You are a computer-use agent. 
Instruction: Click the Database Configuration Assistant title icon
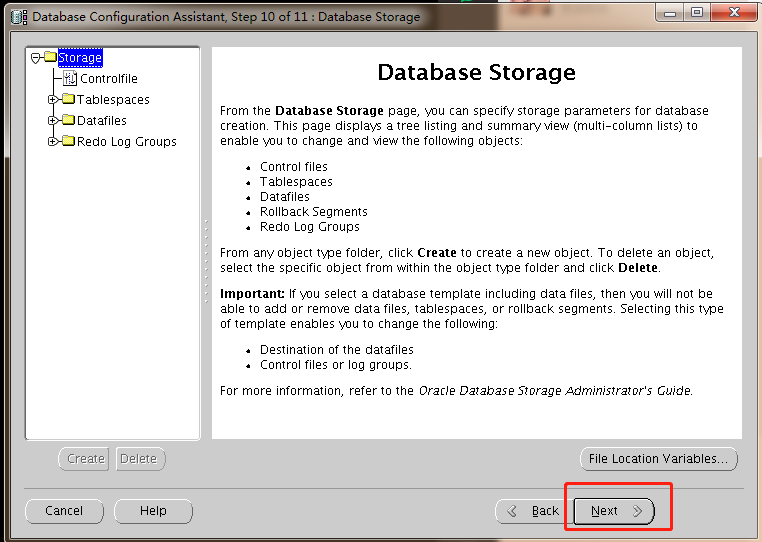[x=19, y=17]
